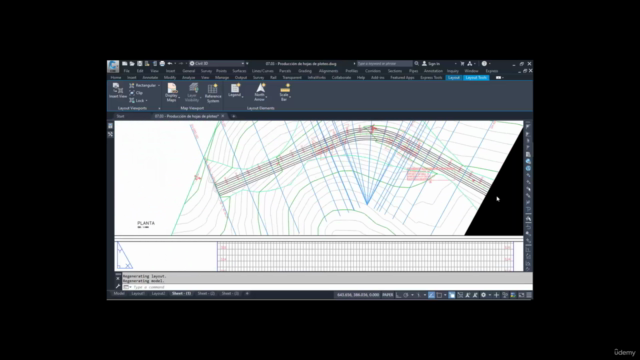This screenshot has width=640, height=360.
Task: Click the search magnifier icon
Action: tap(416, 64)
